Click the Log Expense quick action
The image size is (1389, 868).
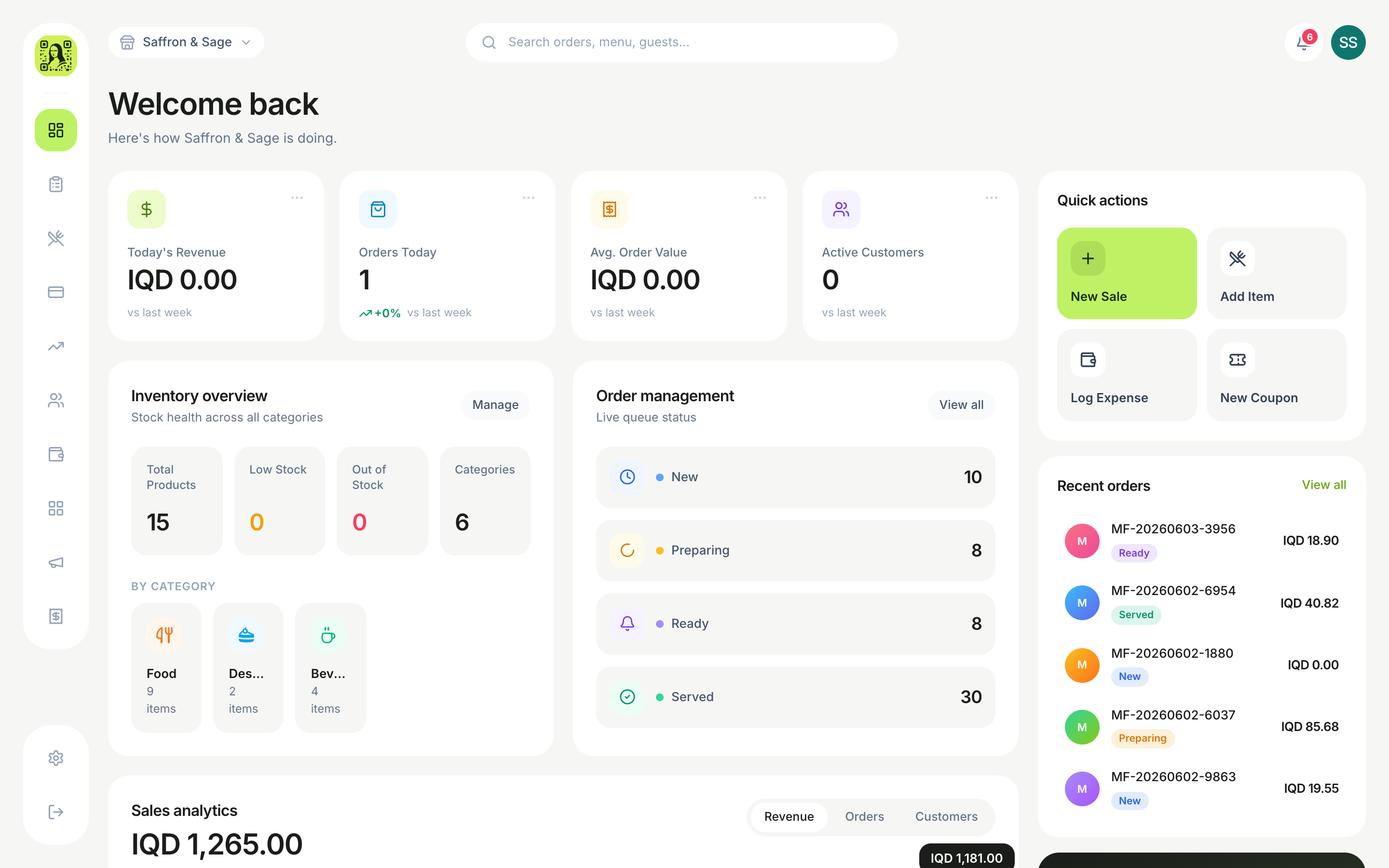(1127, 375)
